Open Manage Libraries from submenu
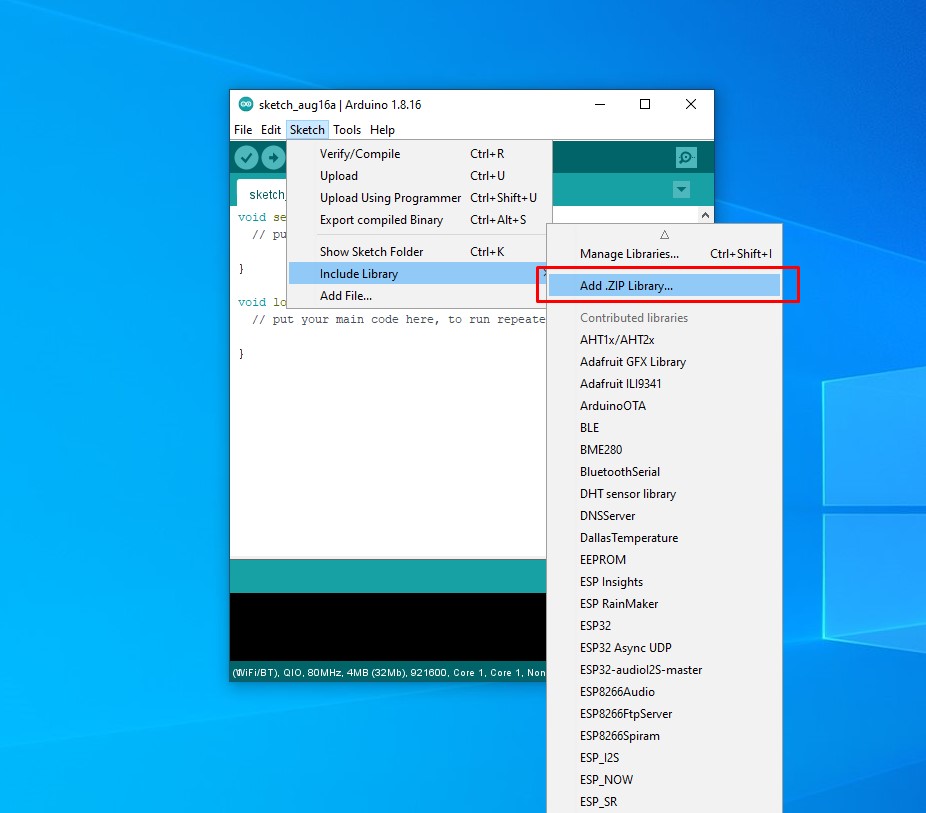926x813 pixels. 629,254
